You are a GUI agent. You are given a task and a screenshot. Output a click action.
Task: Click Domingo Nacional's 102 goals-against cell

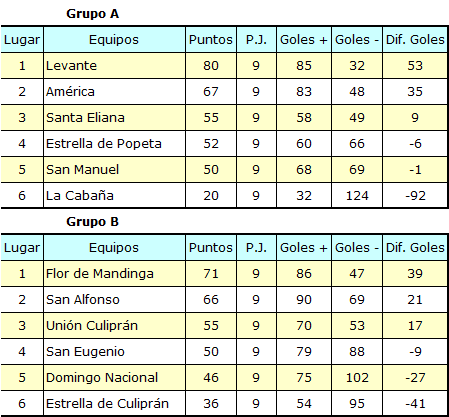tap(357, 378)
